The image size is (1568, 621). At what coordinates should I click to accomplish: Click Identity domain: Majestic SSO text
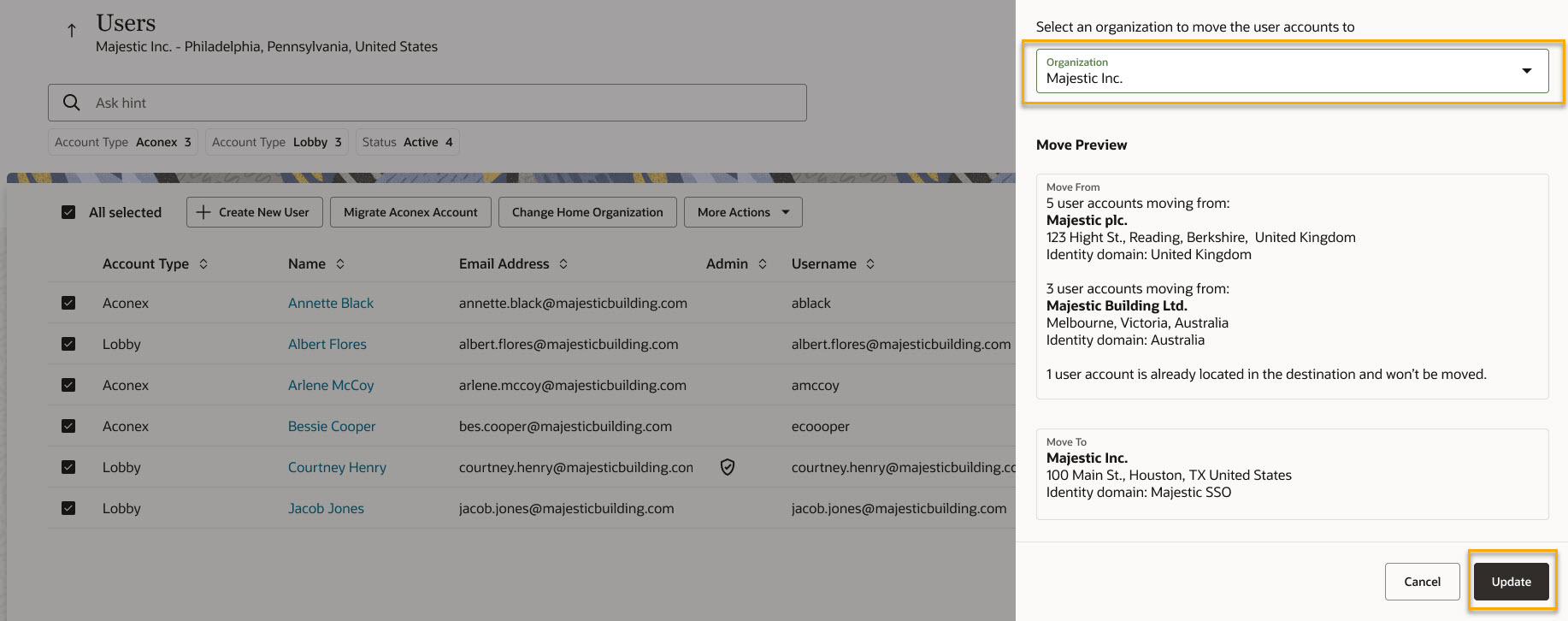pyautogui.click(x=1139, y=492)
